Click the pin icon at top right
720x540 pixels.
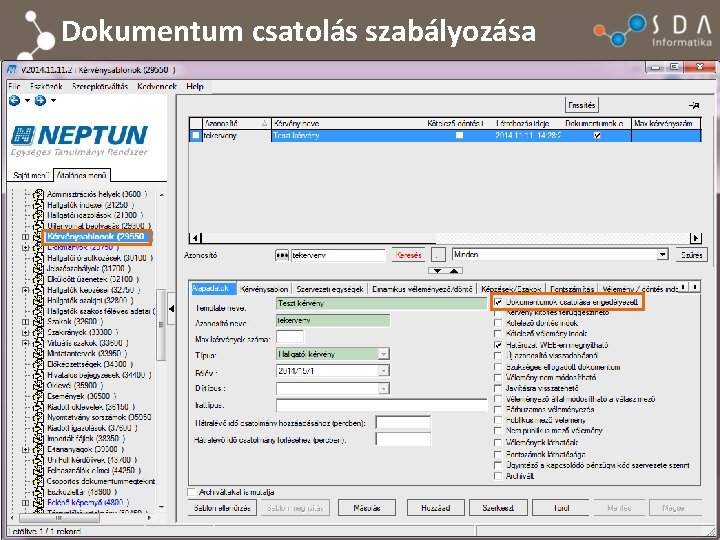coord(694,106)
